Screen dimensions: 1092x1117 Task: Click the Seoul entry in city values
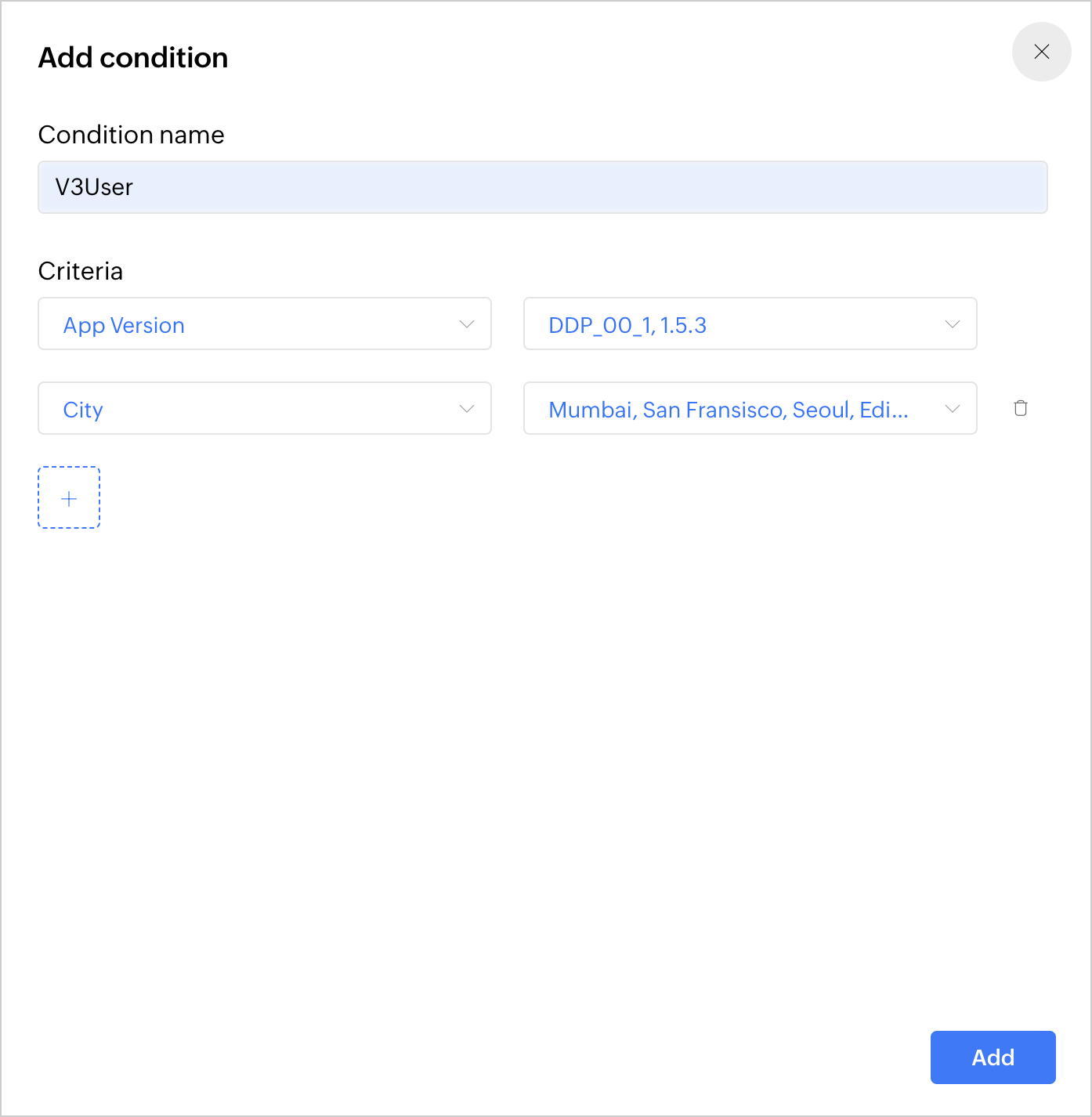tap(821, 410)
